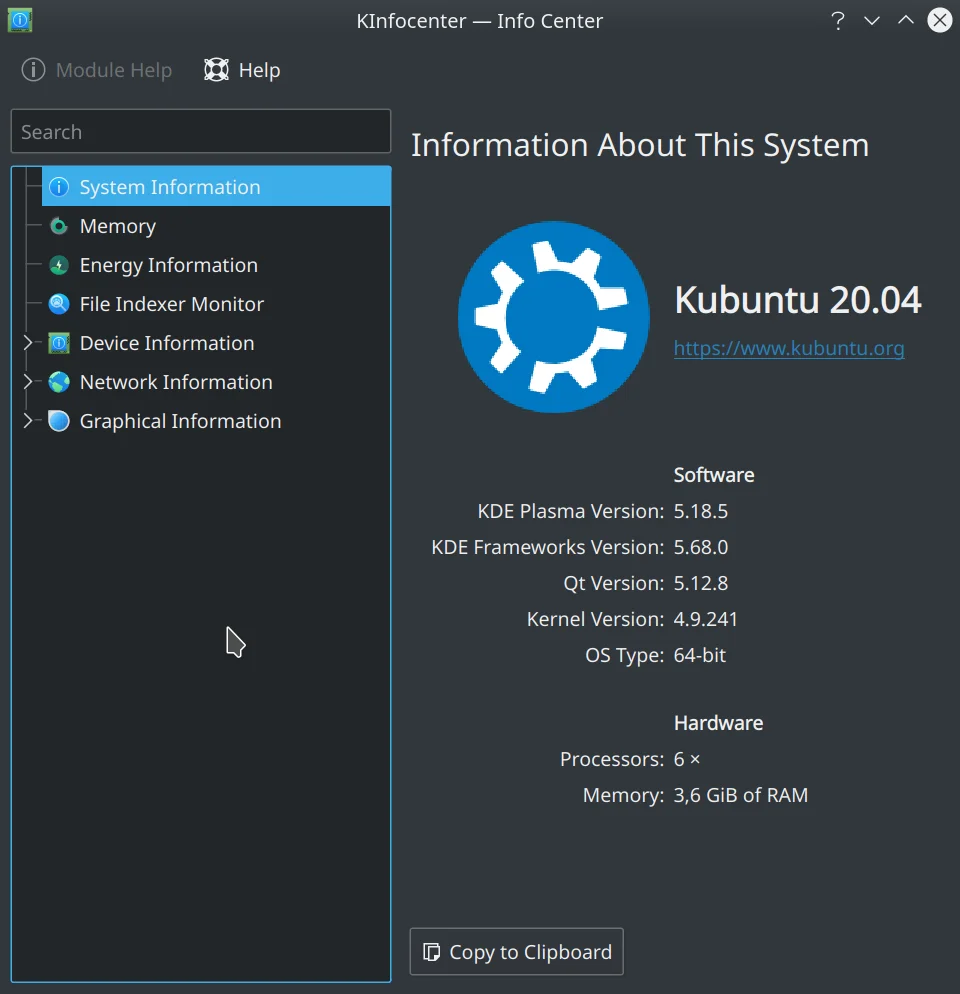The image size is (960, 994).
Task: Click the Kubuntu 20.04 heading
Action: pos(798,299)
